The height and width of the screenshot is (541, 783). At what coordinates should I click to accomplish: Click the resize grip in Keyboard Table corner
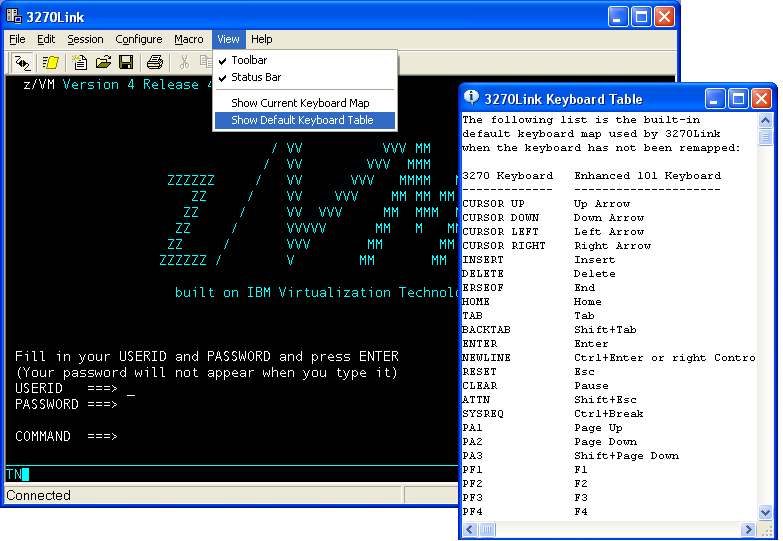[765, 530]
